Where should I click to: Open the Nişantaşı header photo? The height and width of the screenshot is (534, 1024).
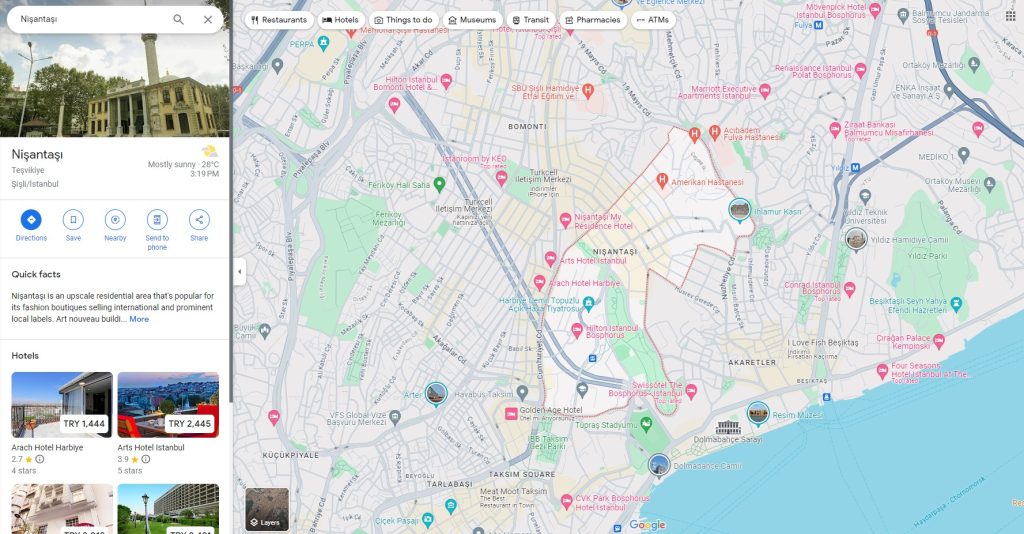(115, 85)
